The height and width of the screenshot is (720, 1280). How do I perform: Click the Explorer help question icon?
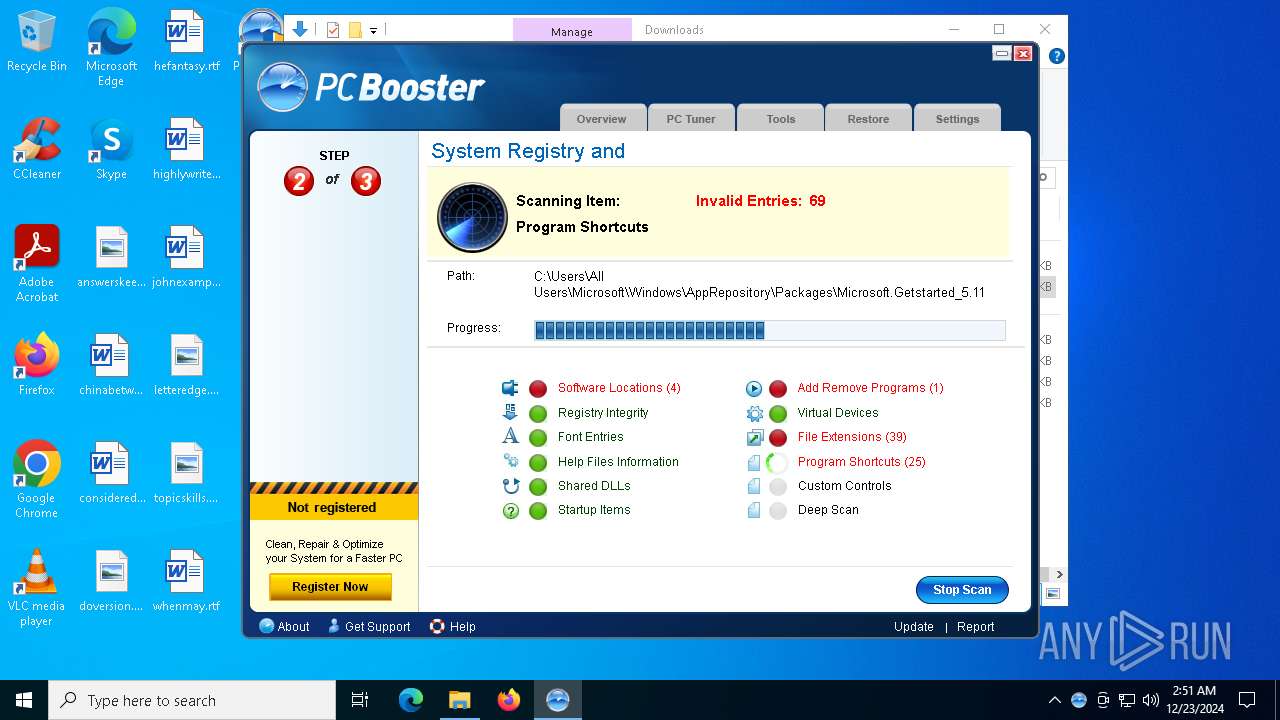(x=1057, y=56)
